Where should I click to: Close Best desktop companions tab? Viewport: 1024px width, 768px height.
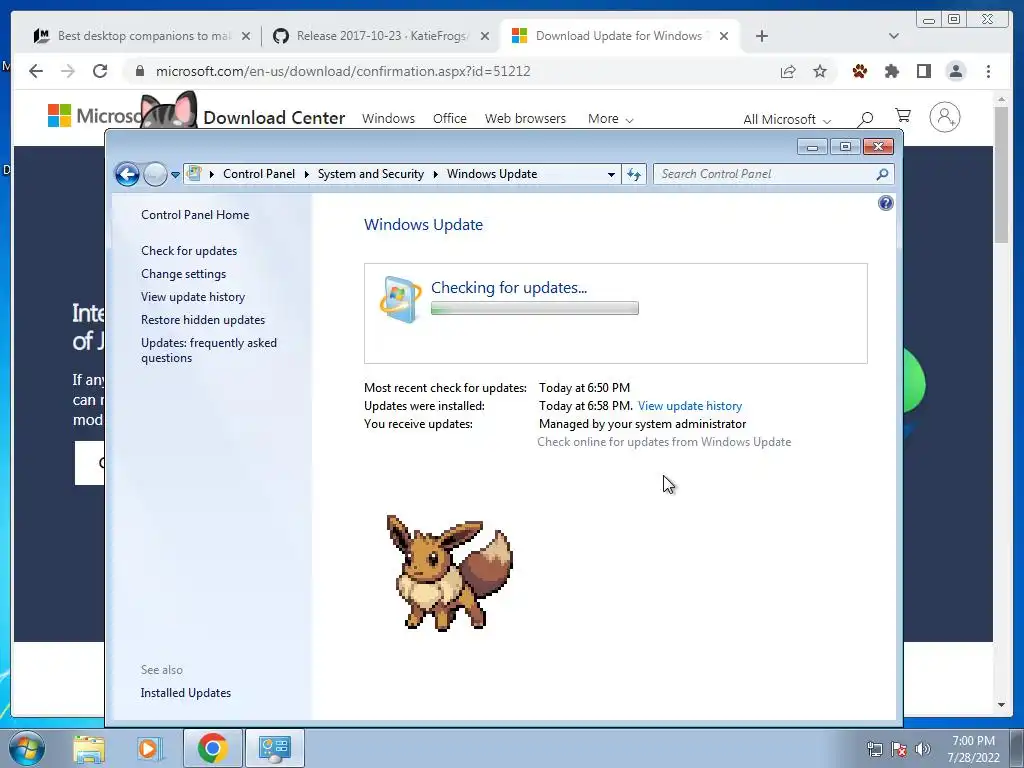pyautogui.click(x=246, y=36)
